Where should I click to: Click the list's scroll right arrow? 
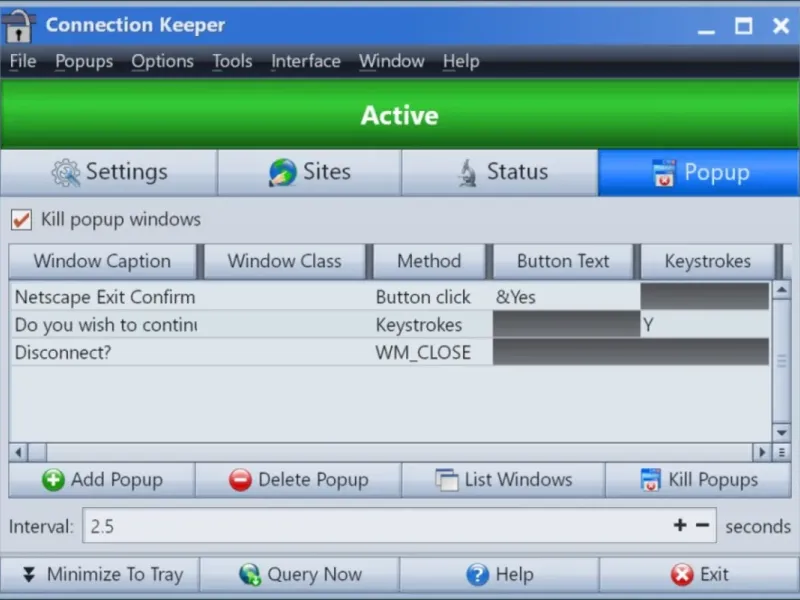pos(762,452)
